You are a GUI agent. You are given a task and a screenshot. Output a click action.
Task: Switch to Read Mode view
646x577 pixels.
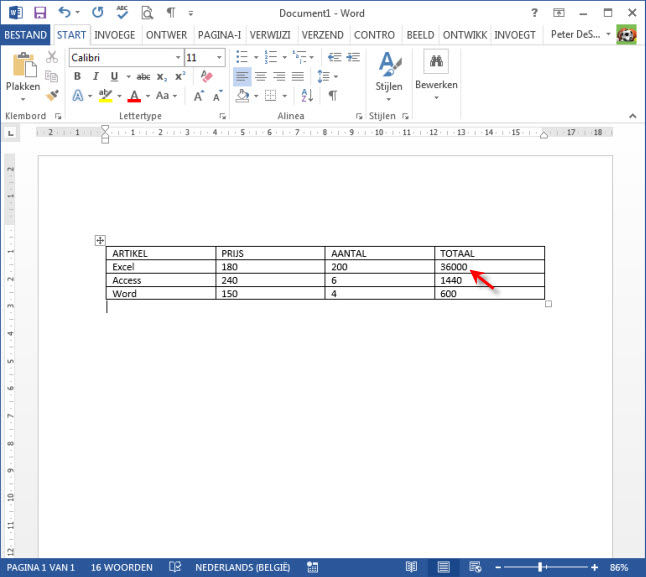(411, 567)
